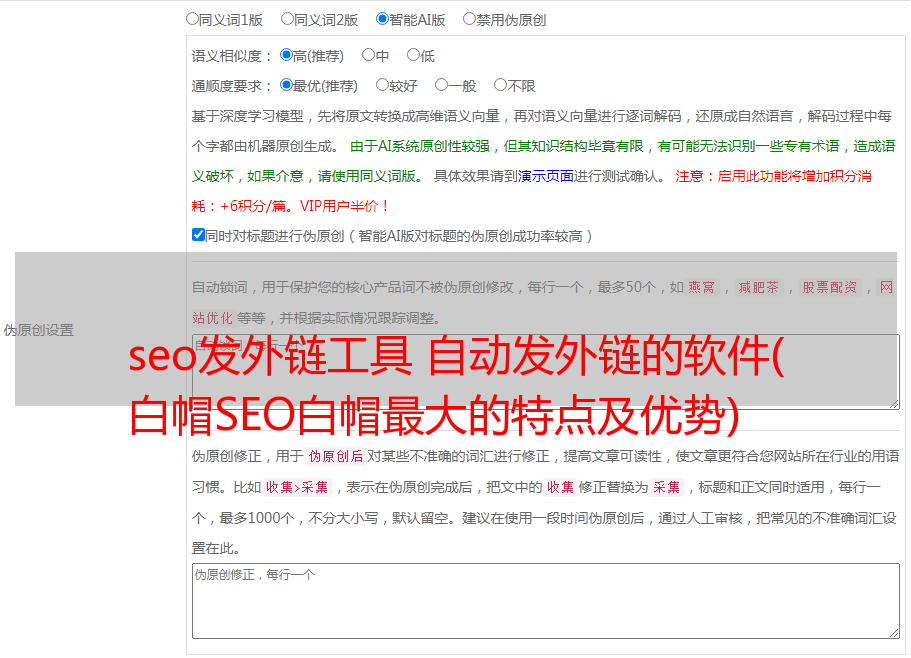
Task: Click the 语义相似度 label
Action: coord(232,56)
